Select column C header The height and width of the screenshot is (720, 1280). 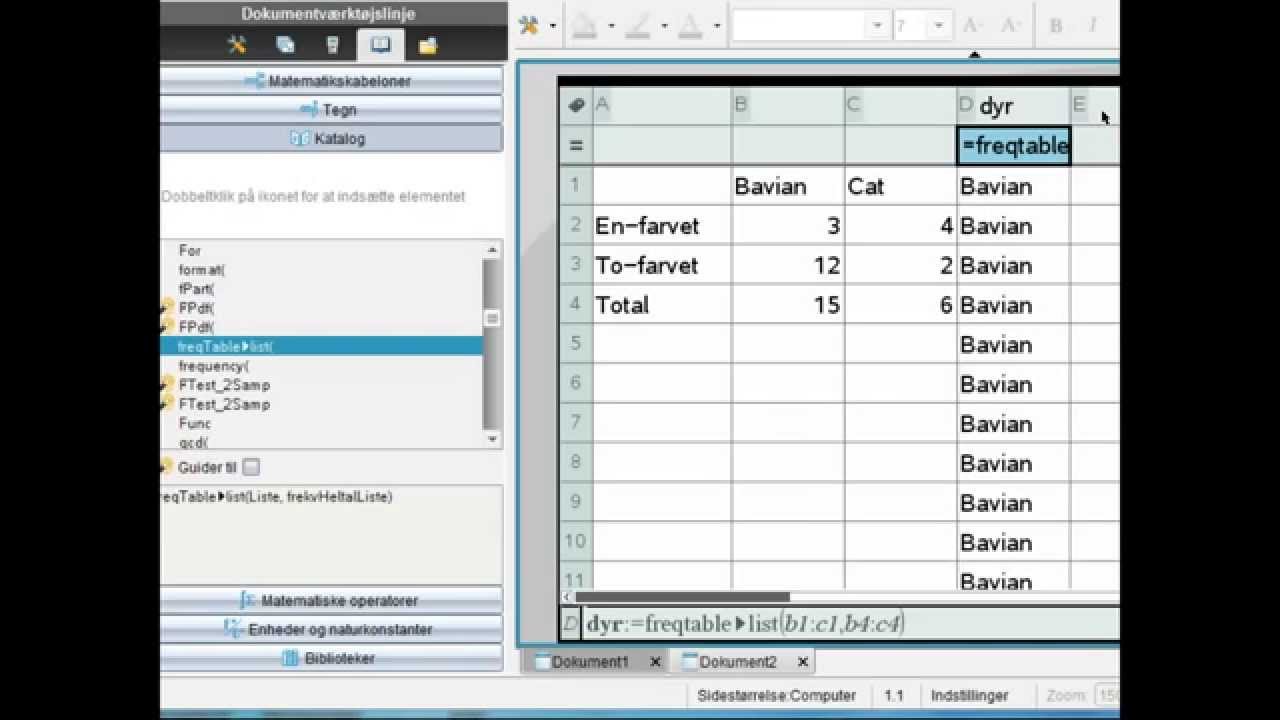(901, 105)
